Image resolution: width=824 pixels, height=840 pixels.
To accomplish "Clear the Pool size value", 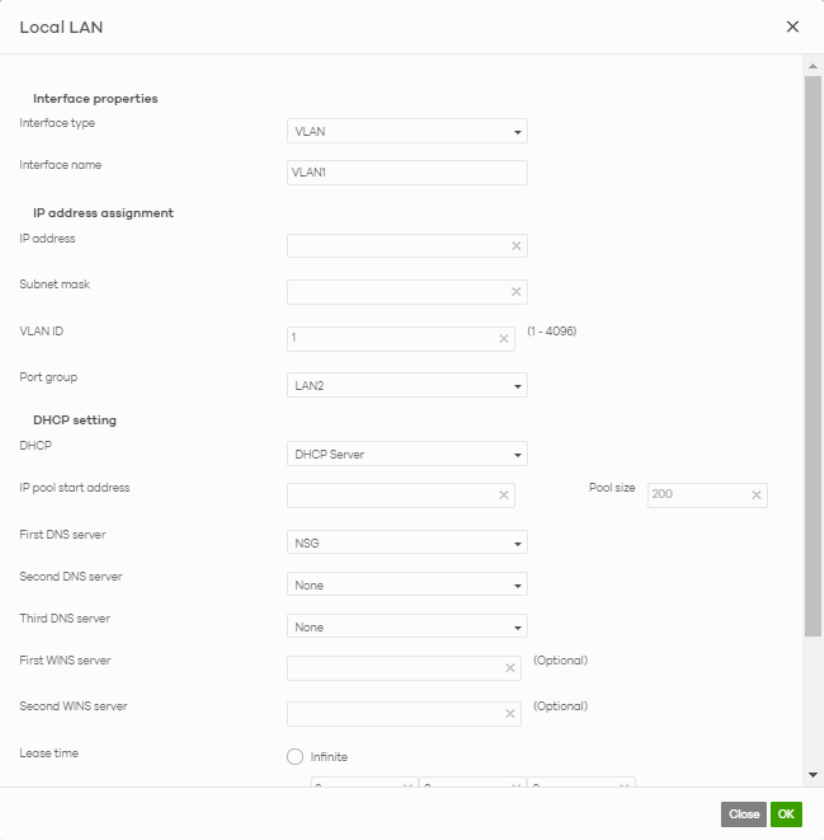I will 757,495.
